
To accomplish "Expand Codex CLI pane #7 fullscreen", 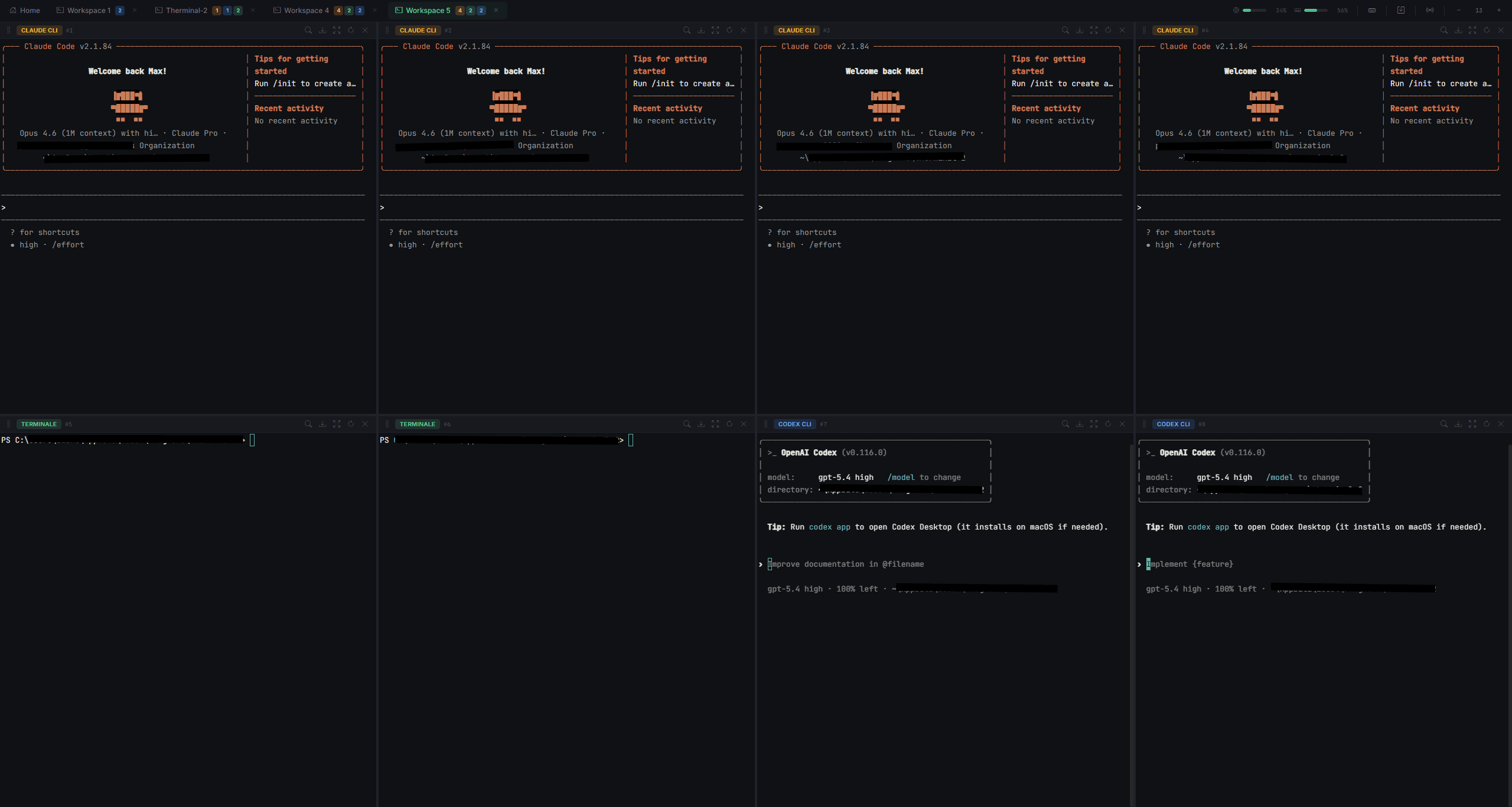I will [x=1094, y=424].
